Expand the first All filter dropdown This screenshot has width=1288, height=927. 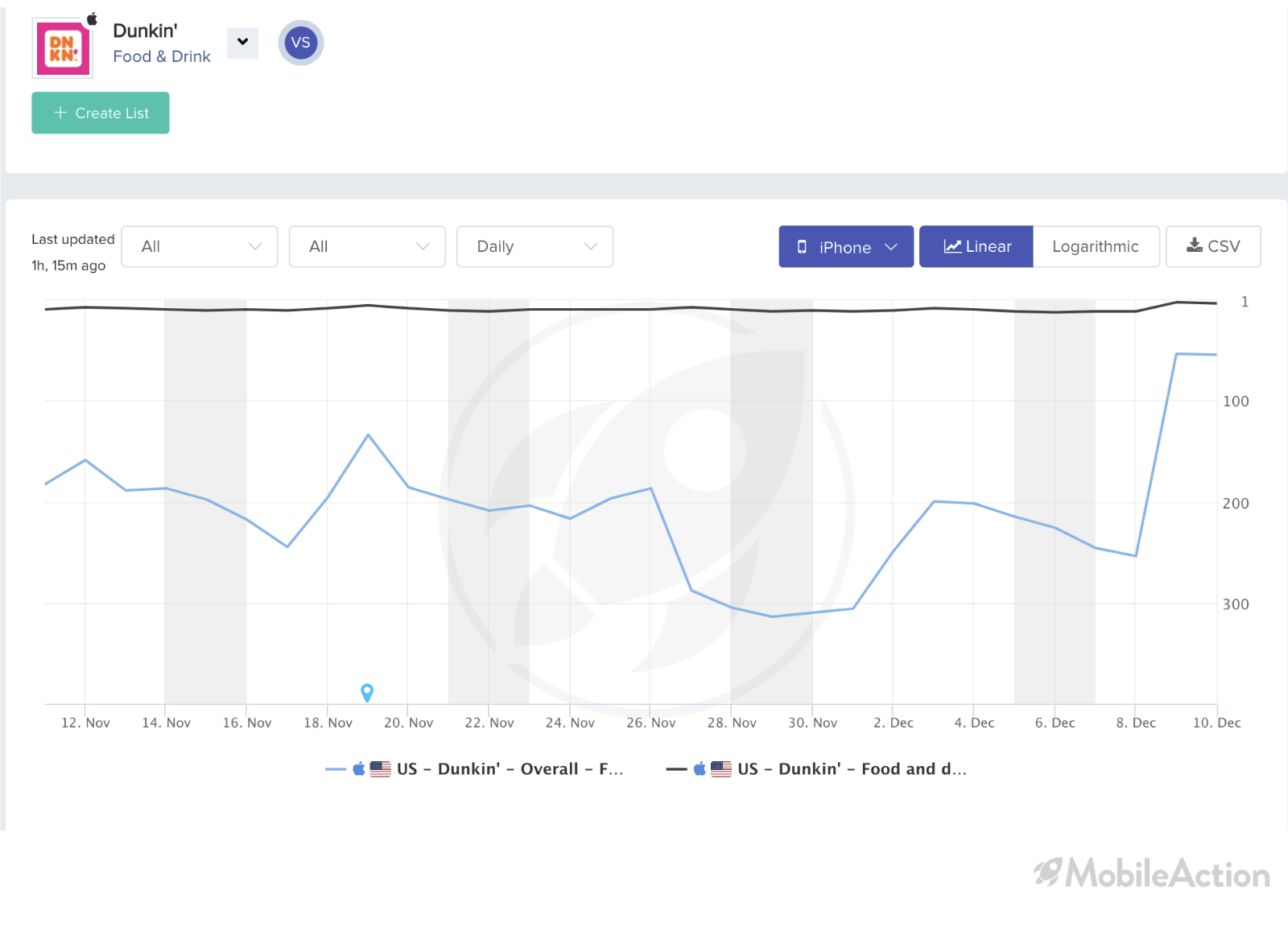tap(200, 246)
